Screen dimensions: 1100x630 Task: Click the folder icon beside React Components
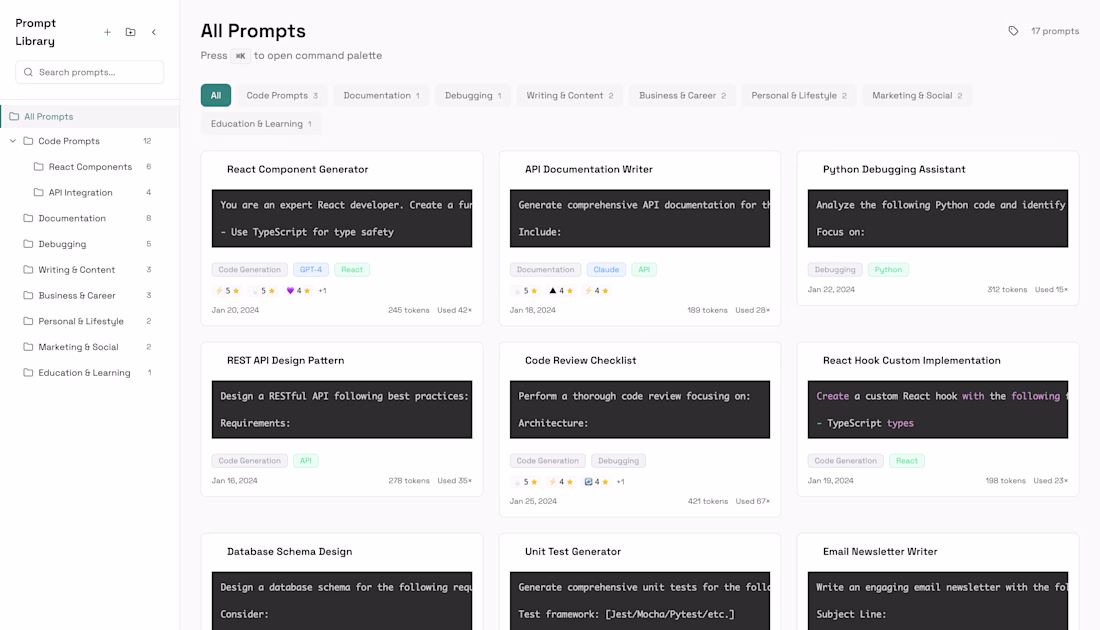pyautogui.click(x=38, y=167)
